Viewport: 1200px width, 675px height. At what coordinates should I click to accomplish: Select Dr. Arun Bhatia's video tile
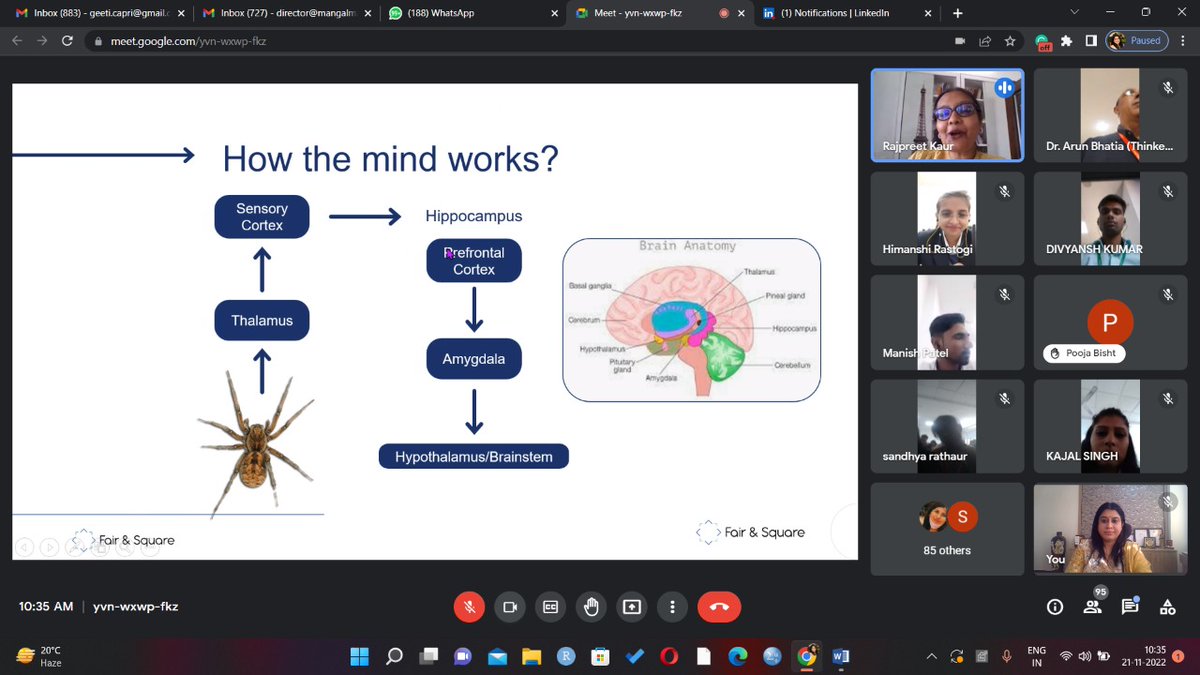[1111, 114]
